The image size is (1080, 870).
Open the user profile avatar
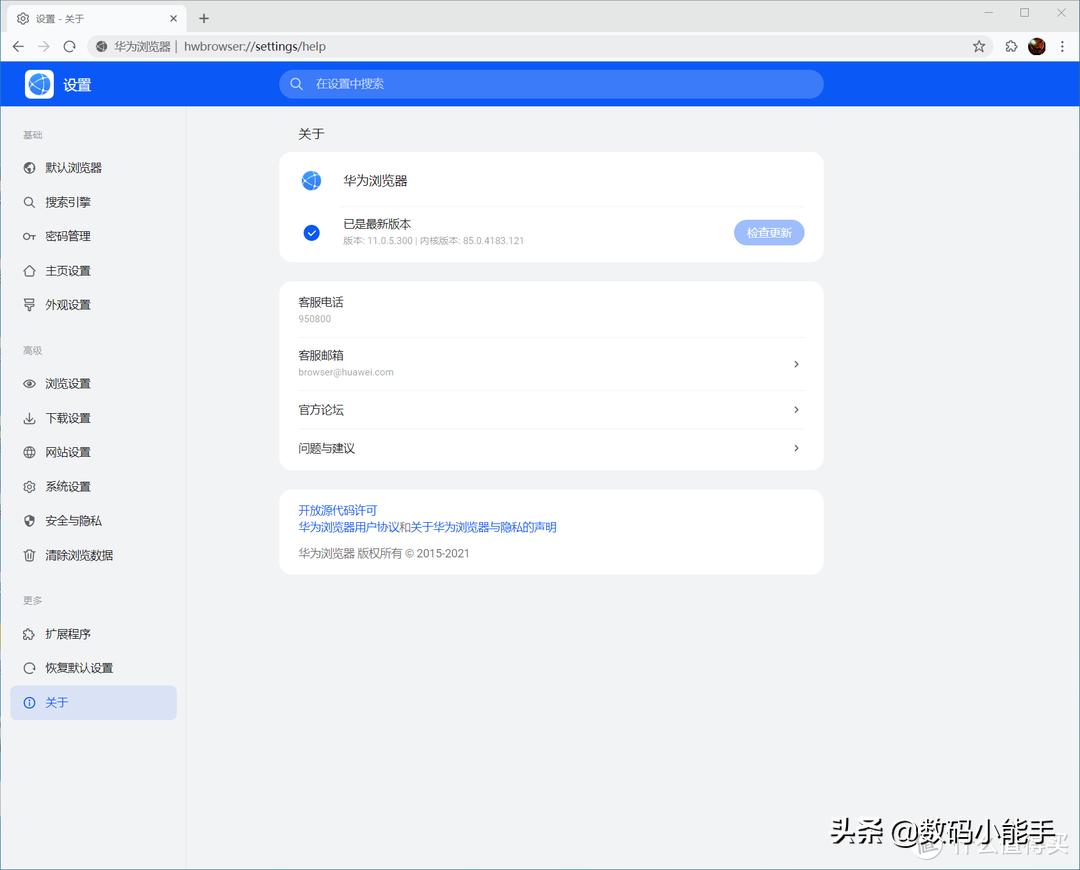point(1037,46)
